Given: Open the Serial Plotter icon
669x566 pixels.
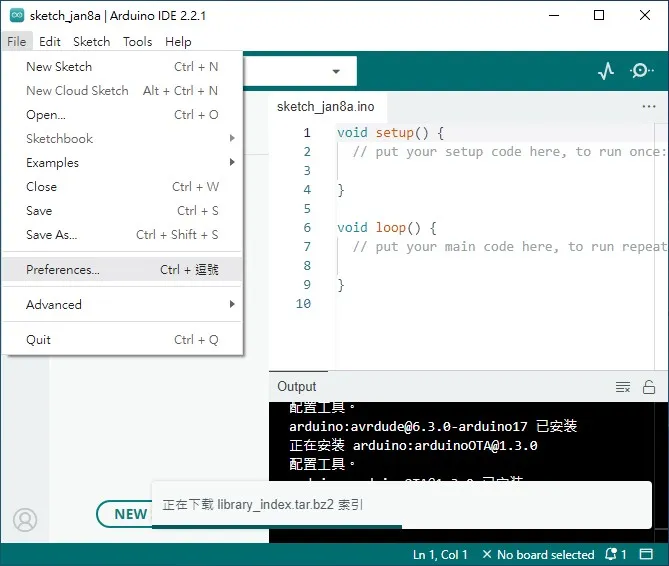Looking at the screenshot, I should 606,71.
